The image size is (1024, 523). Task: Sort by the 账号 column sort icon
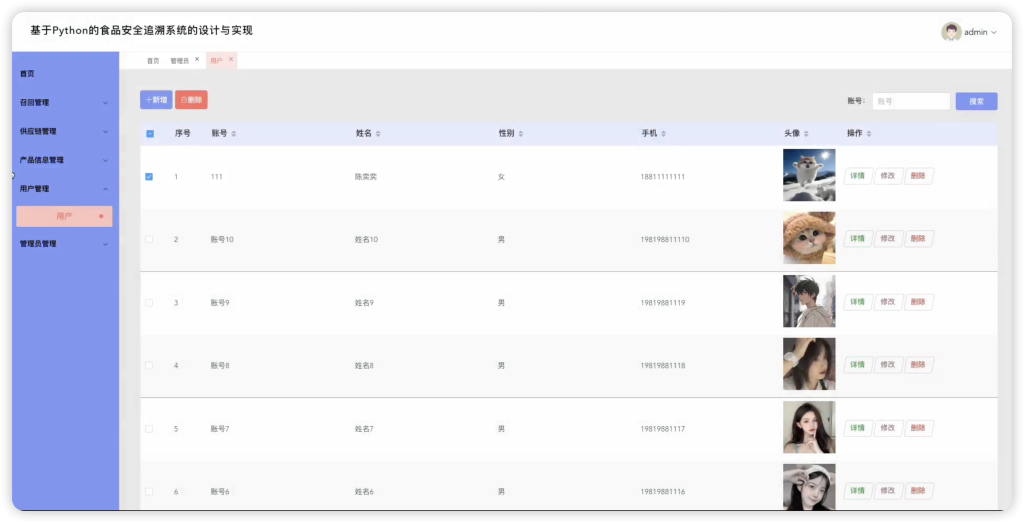point(234,134)
